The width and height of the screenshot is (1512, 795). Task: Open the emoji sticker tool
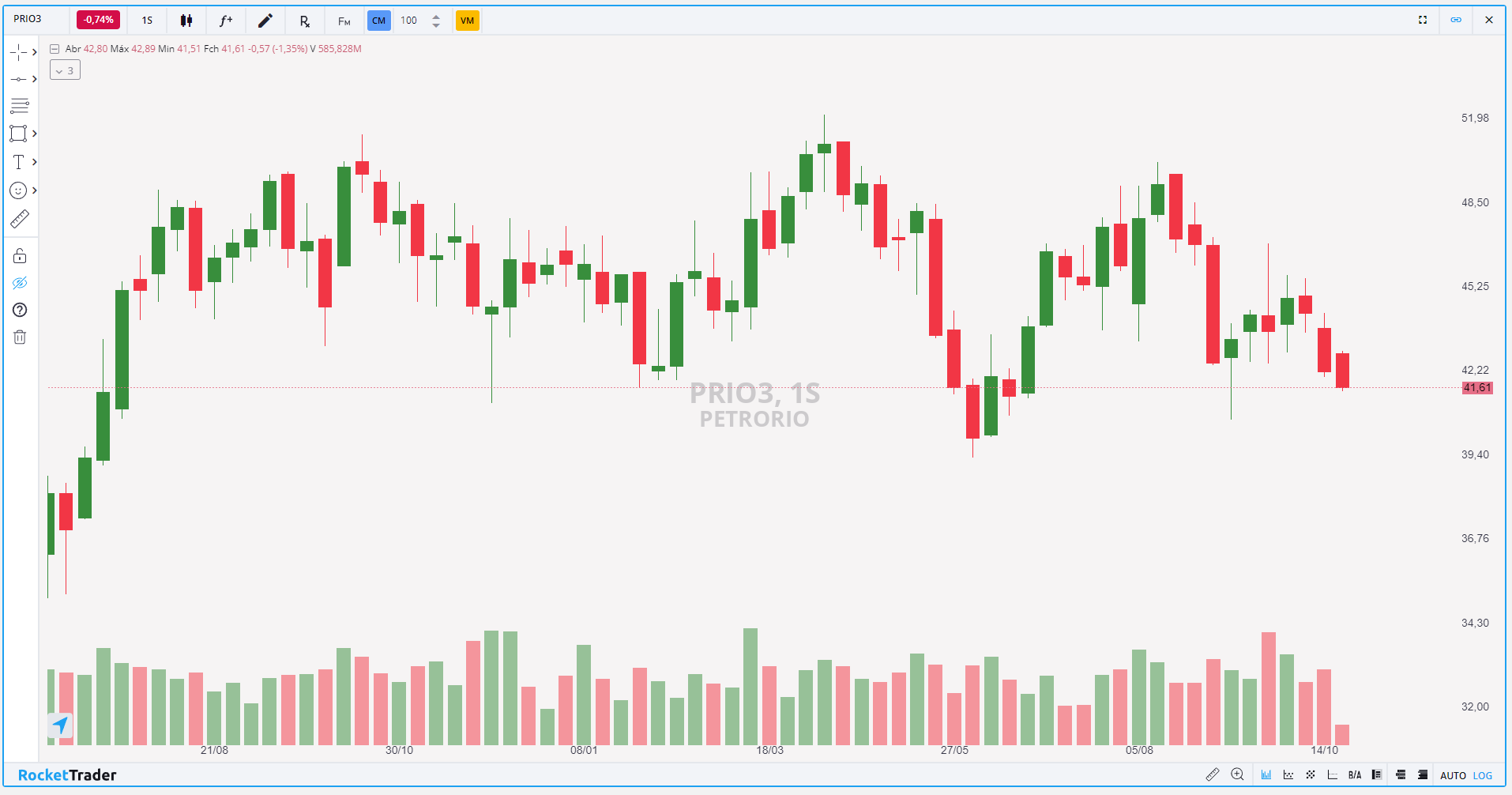point(18,190)
